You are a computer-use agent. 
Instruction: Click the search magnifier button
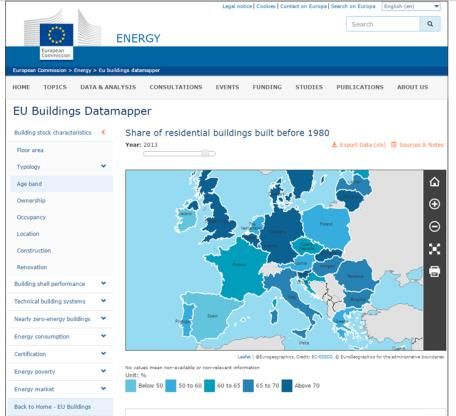430,24
